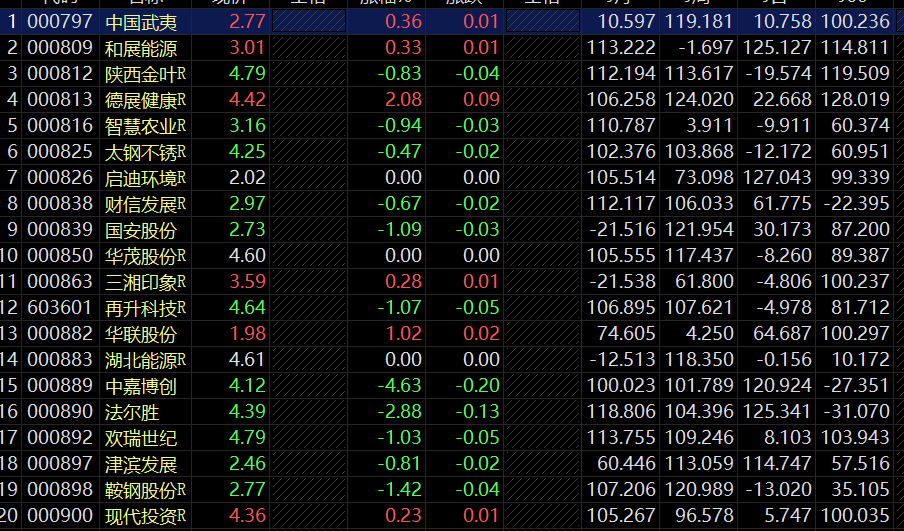Click change percent 2.08

(x=404, y=100)
